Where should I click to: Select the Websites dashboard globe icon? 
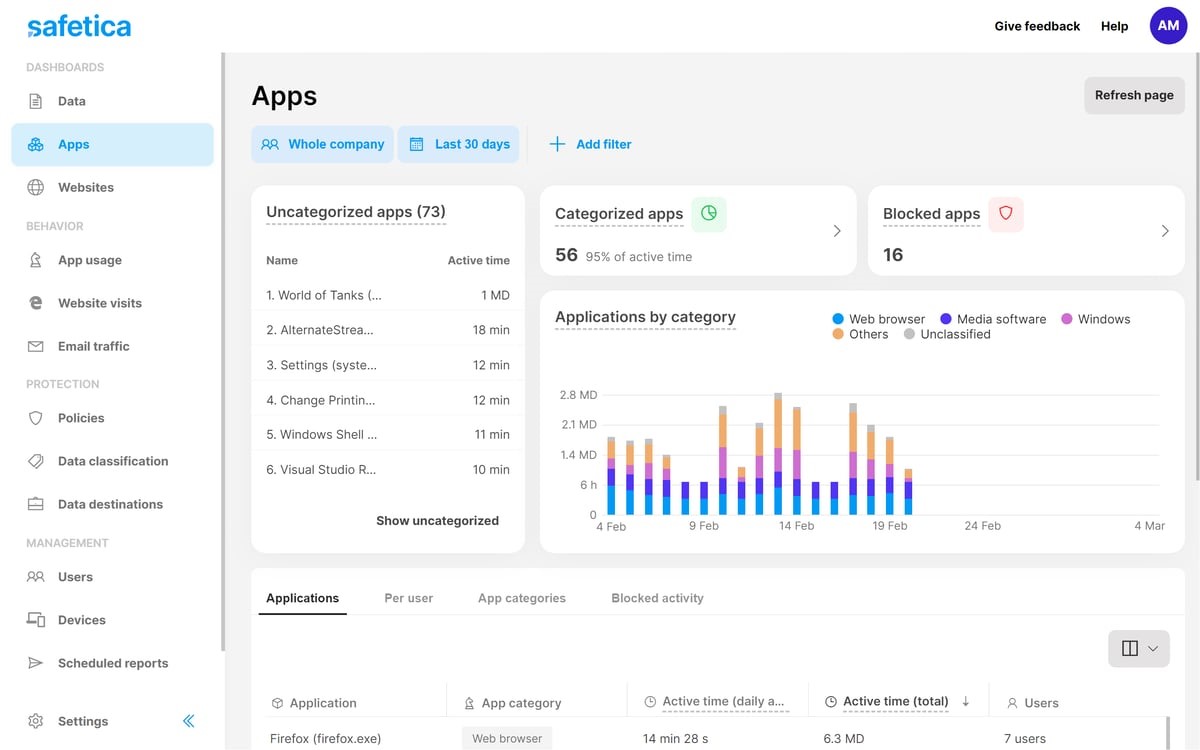(x=35, y=187)
